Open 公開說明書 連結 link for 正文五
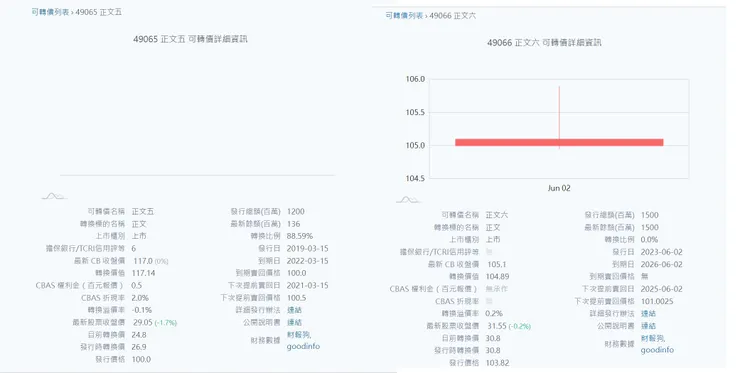Viewport: 740px width, 373px height. coord(294,322)
